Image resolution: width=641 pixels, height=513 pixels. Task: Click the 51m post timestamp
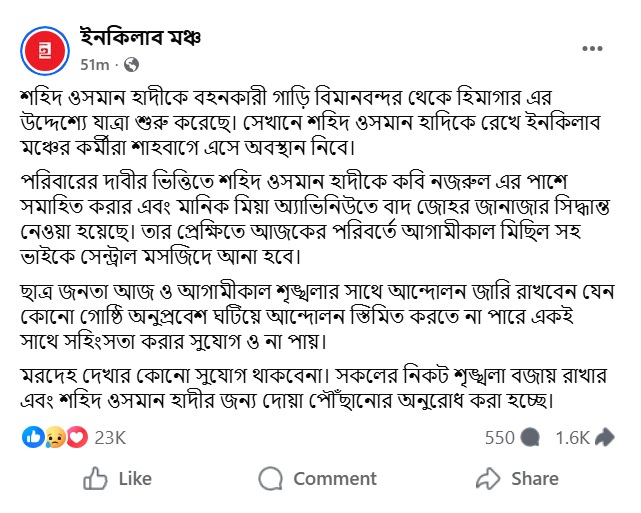click(x=94, y=65)
